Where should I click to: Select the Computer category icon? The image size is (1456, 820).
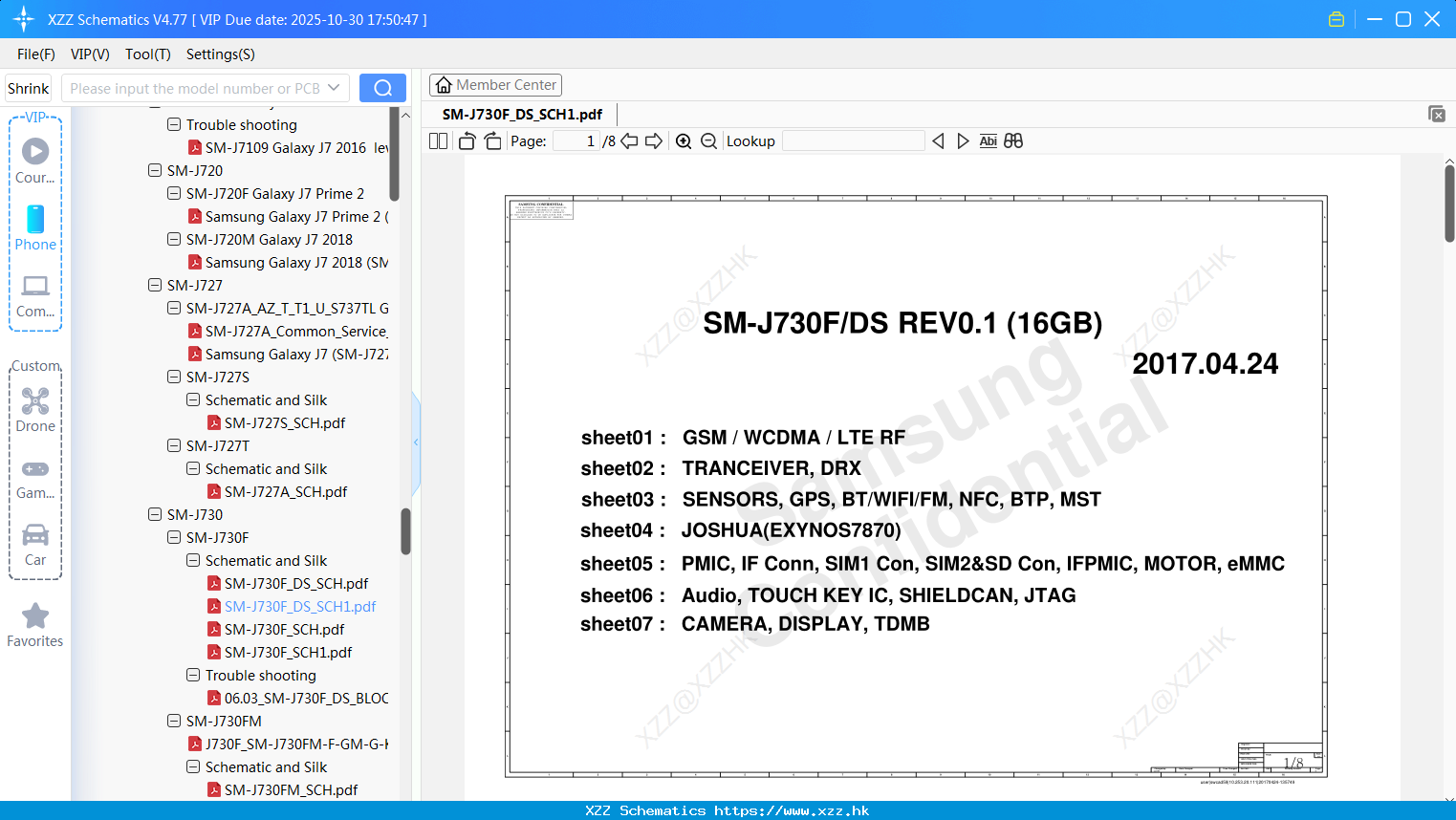point(35,295)
